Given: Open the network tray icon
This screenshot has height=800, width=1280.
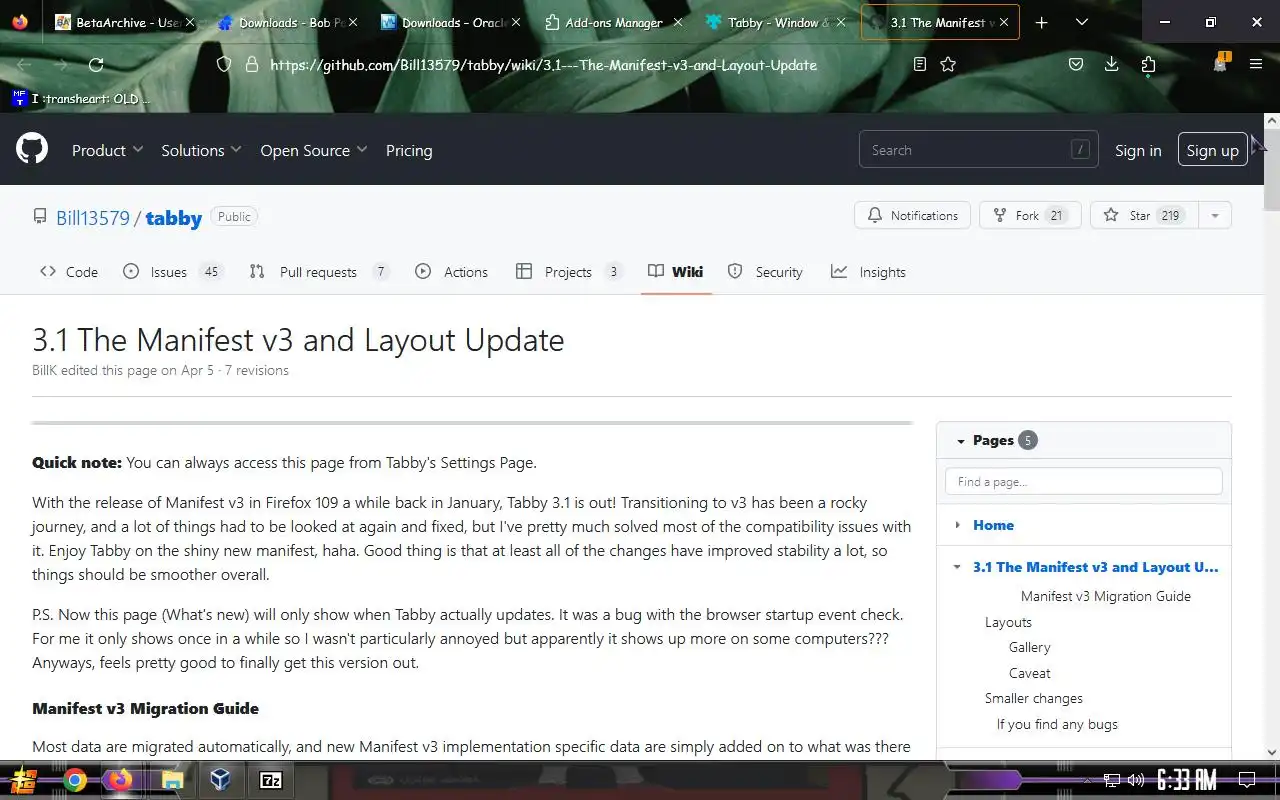Looking at the screenshot, I should pos(1112,780).
